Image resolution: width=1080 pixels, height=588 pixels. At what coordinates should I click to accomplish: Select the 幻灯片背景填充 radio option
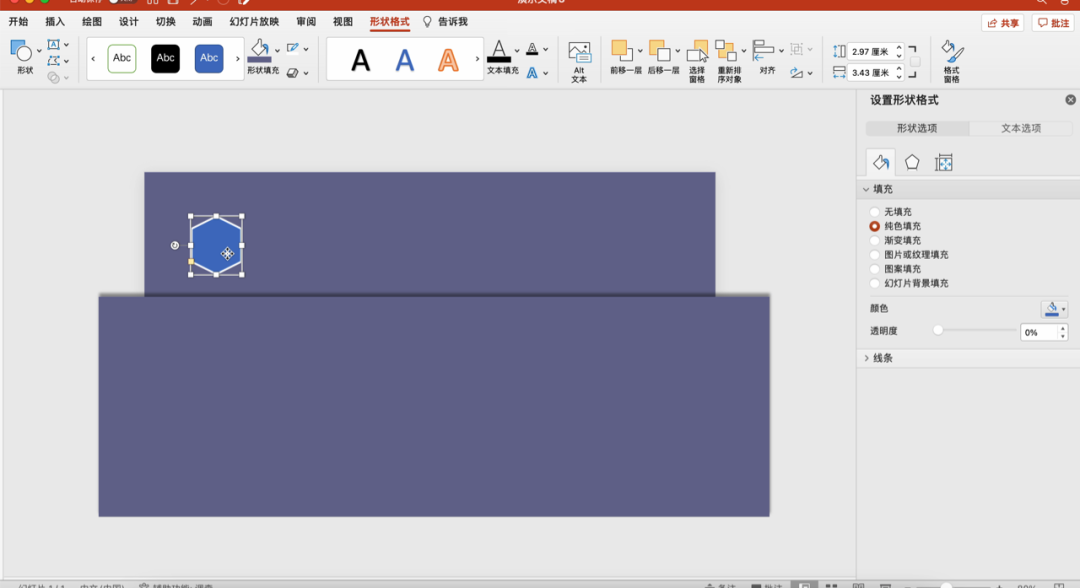(x=875, y=283)
